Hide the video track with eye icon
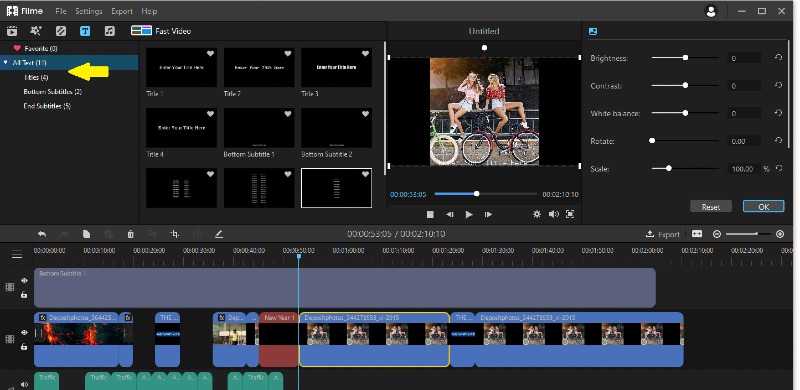800x390 pixels. pos(24,332)
